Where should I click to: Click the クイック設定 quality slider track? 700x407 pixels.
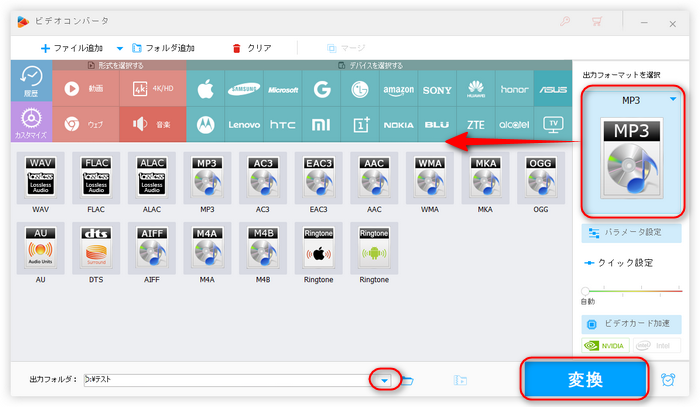point(631,290)
